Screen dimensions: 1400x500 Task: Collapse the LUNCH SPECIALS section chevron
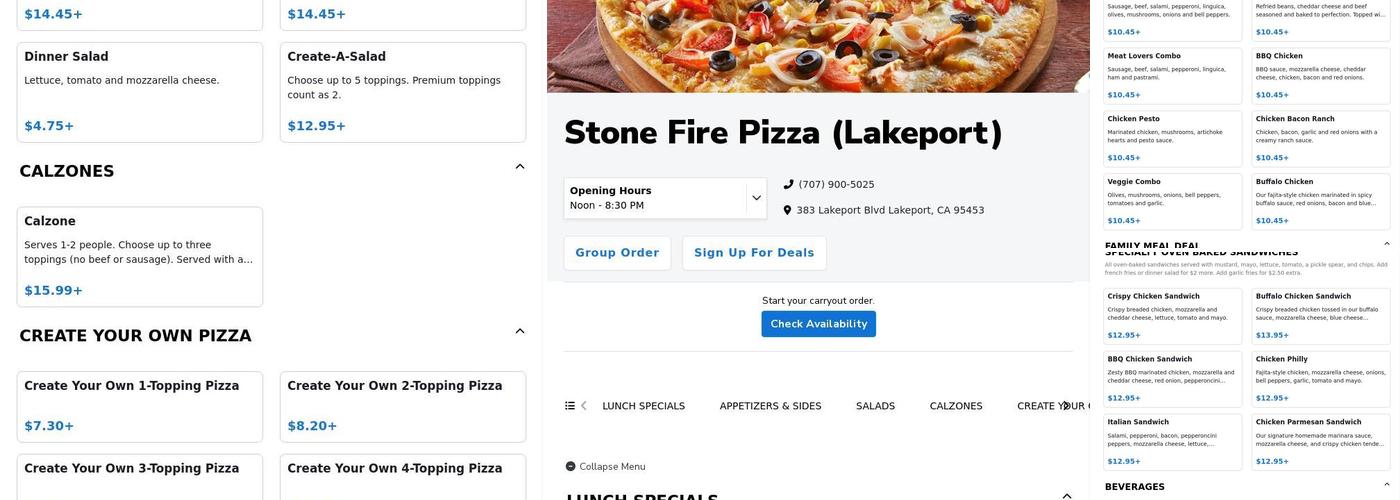[x=1066, y=496]
